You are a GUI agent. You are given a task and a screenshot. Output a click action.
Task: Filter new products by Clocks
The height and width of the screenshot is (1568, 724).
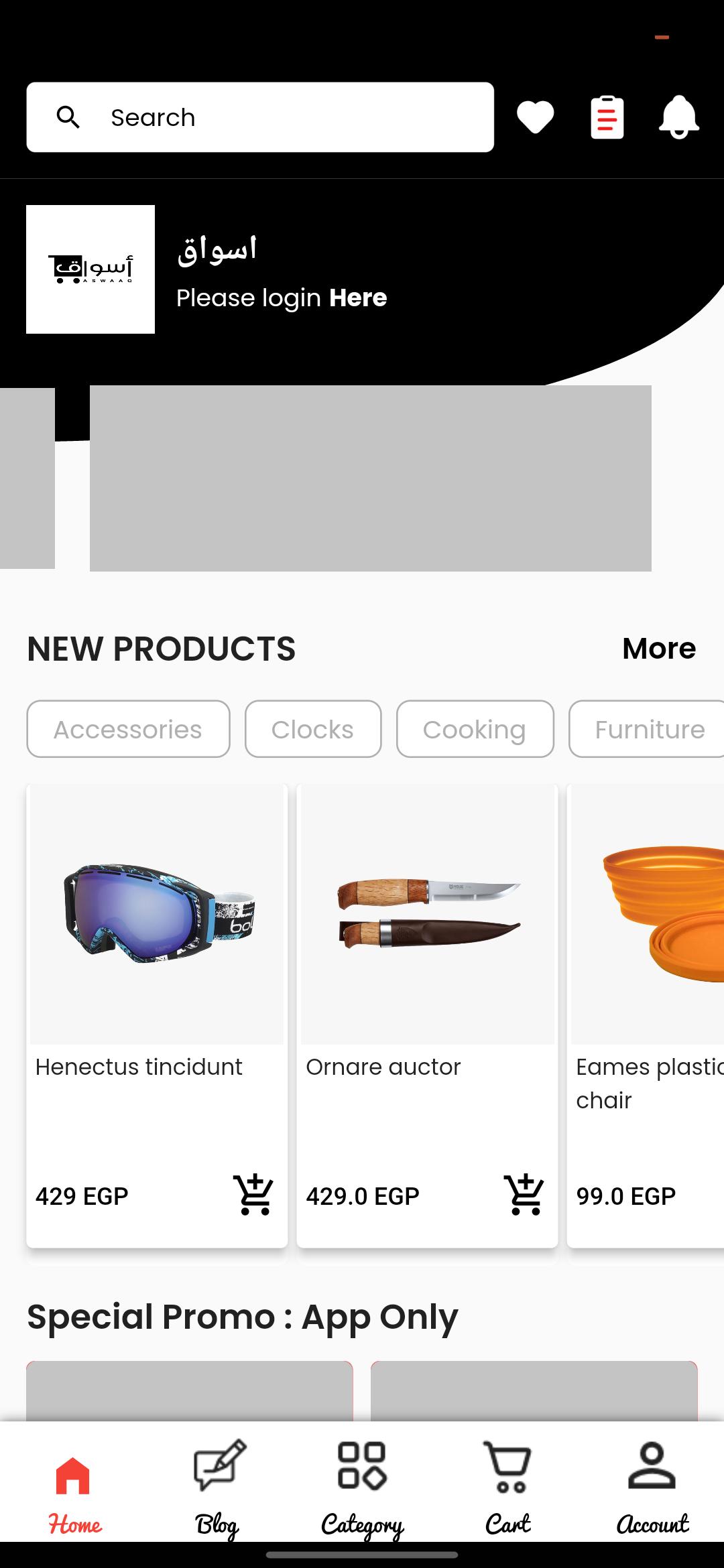coord(313,729)
